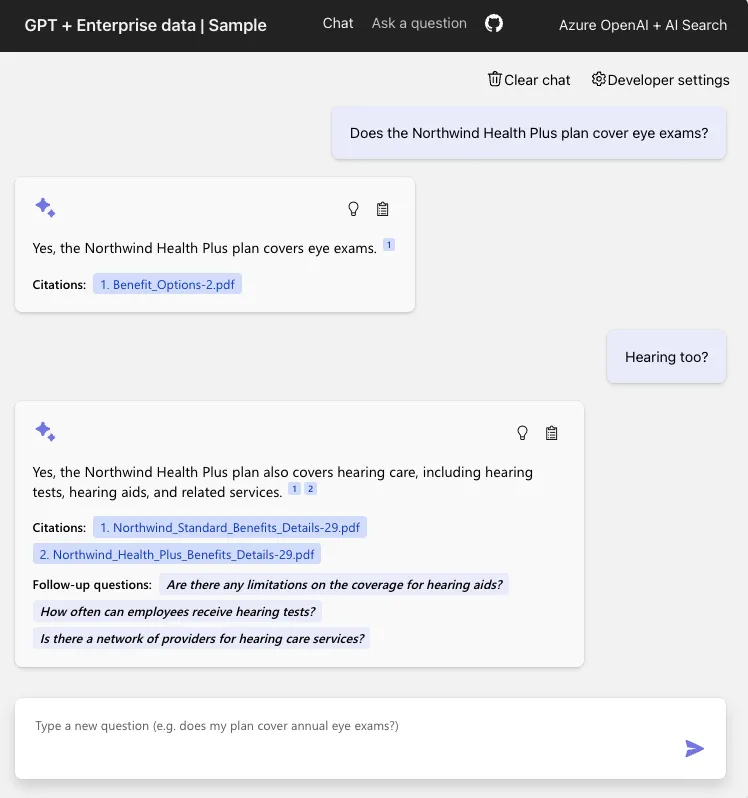Show thought process lightbulb on first answer
The width and height of the screenshot is (748, 798).
click(x=353, y=209)
